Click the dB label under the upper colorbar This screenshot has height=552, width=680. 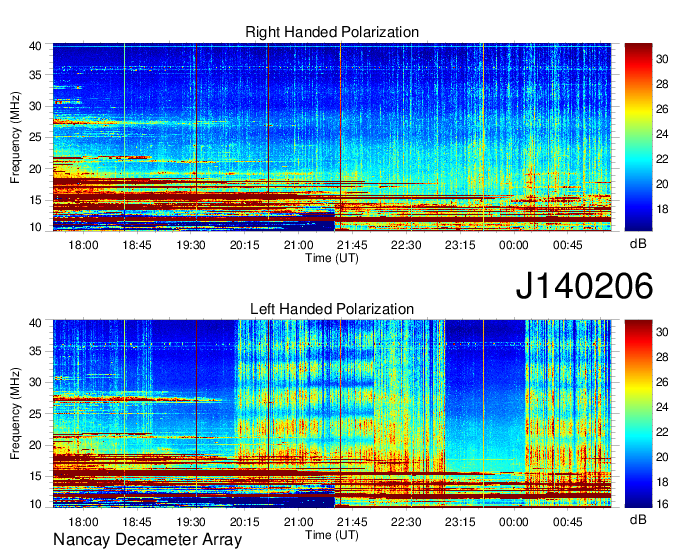(638, 244)
